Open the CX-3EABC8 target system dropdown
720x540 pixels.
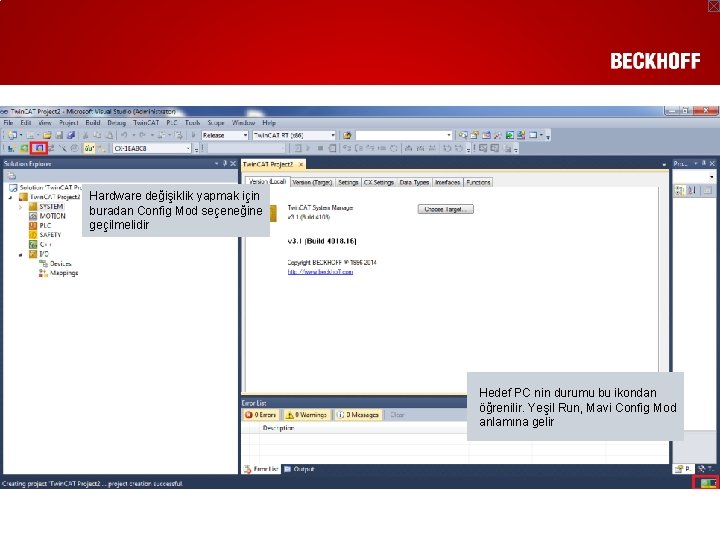(x=188, y=148)
